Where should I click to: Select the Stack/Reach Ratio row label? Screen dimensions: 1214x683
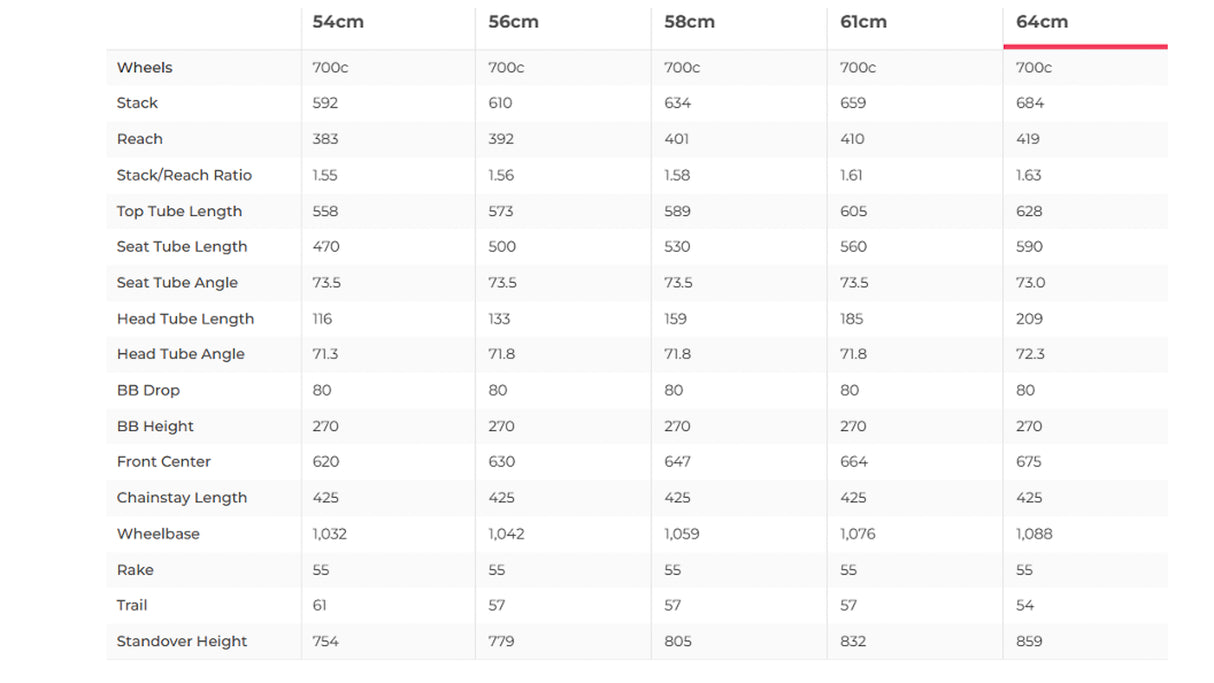184,175
